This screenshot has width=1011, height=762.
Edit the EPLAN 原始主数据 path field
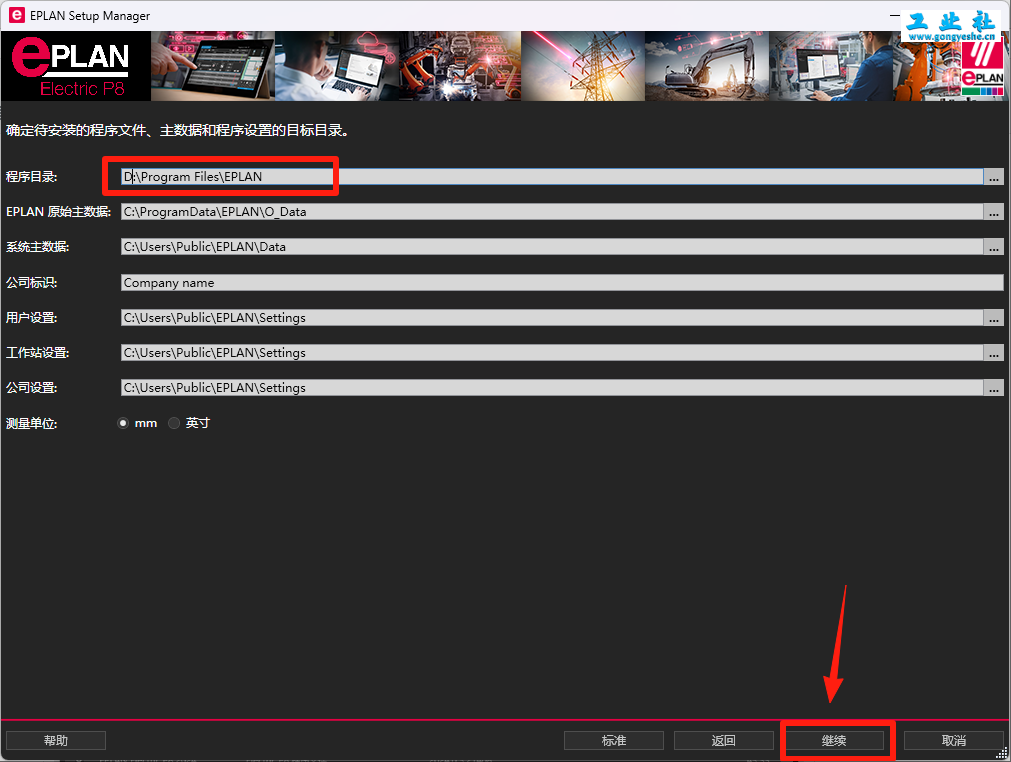click(x=552, y=212)
